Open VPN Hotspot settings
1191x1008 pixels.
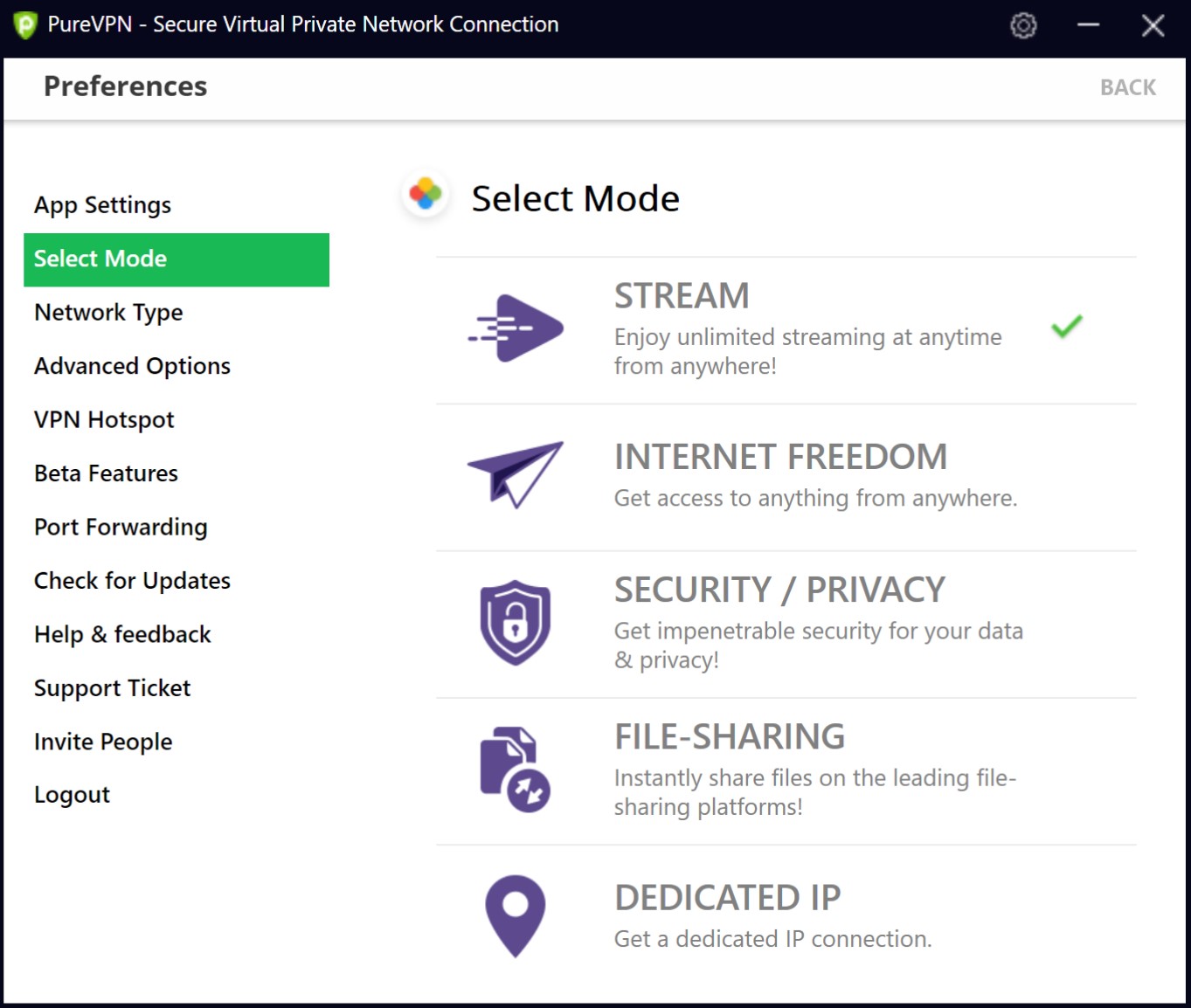pyautogui.click(x=104, y=420)
